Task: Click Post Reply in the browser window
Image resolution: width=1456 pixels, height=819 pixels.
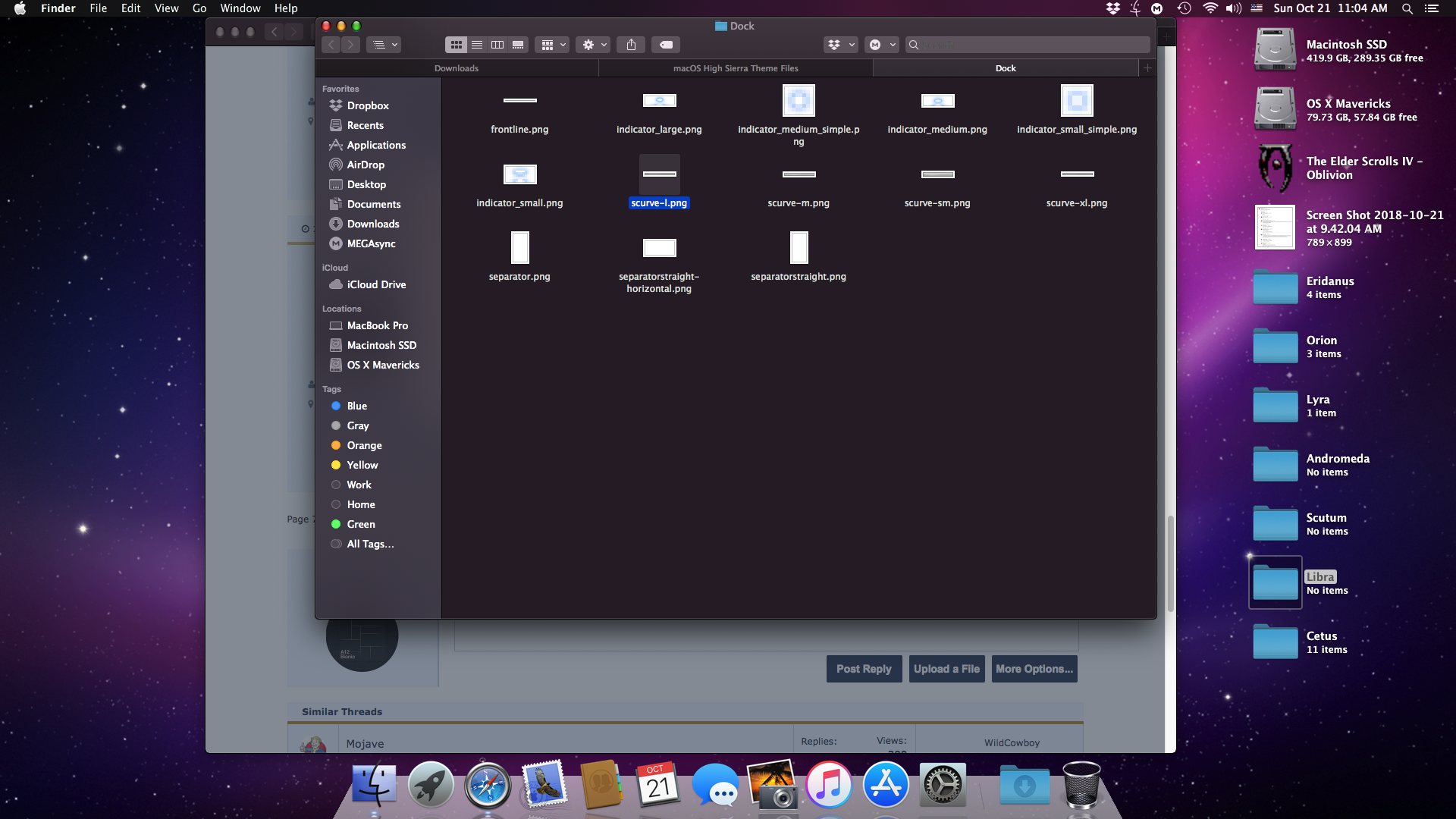Action: point(864,669)
